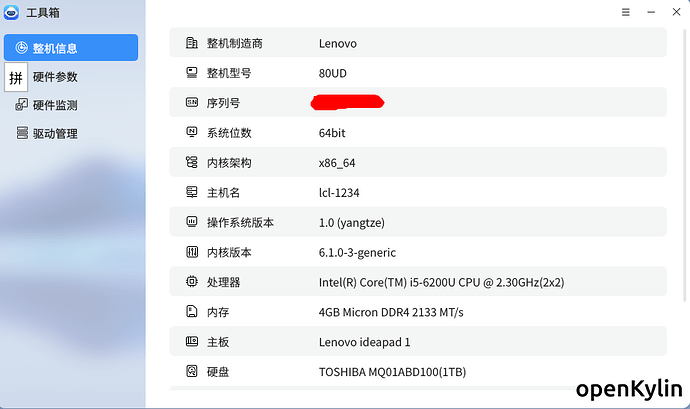
Task: Switch to 硬件参数 sidebar tab
Action: [55, 77]
